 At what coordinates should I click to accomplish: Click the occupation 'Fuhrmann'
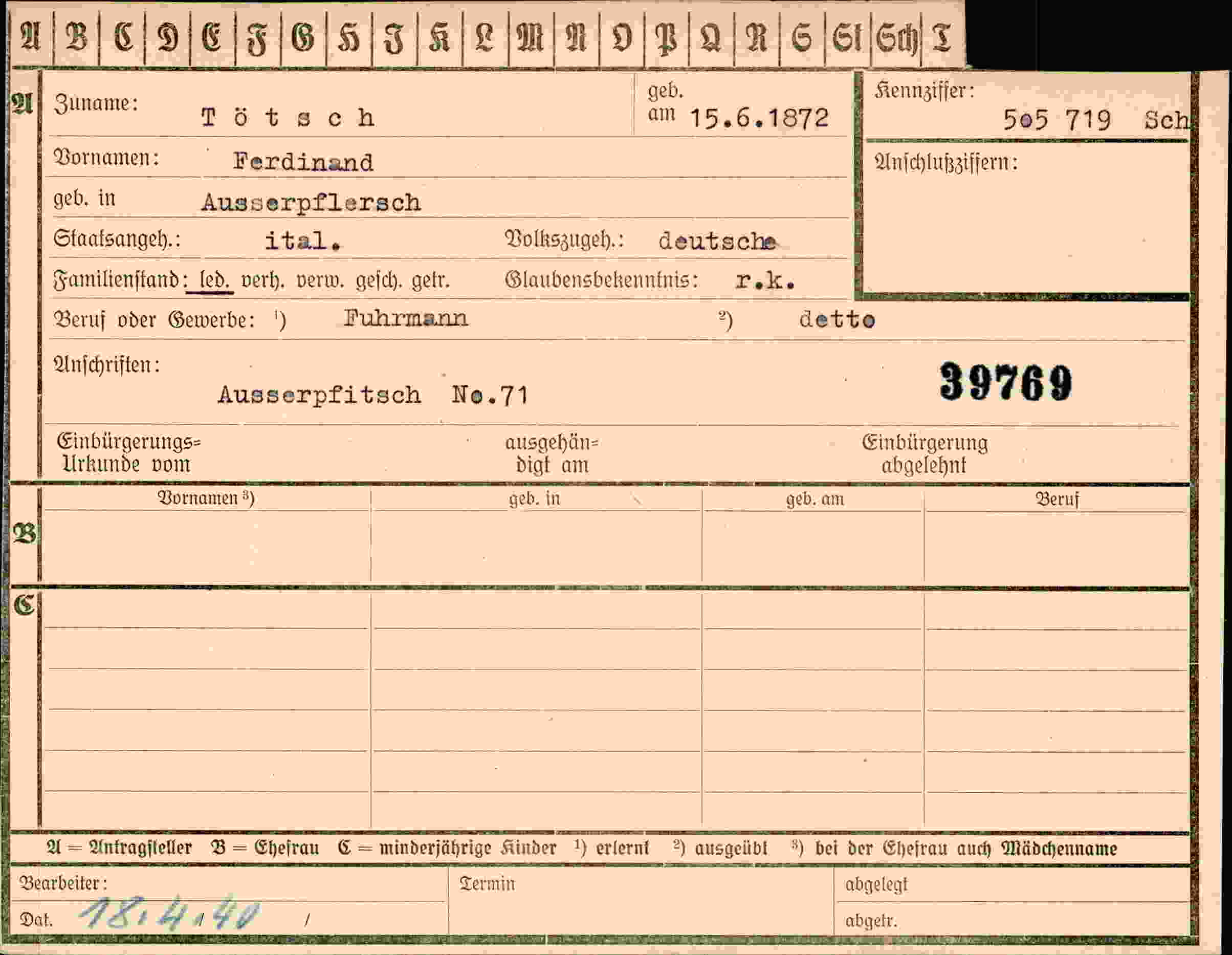(406, 318)
